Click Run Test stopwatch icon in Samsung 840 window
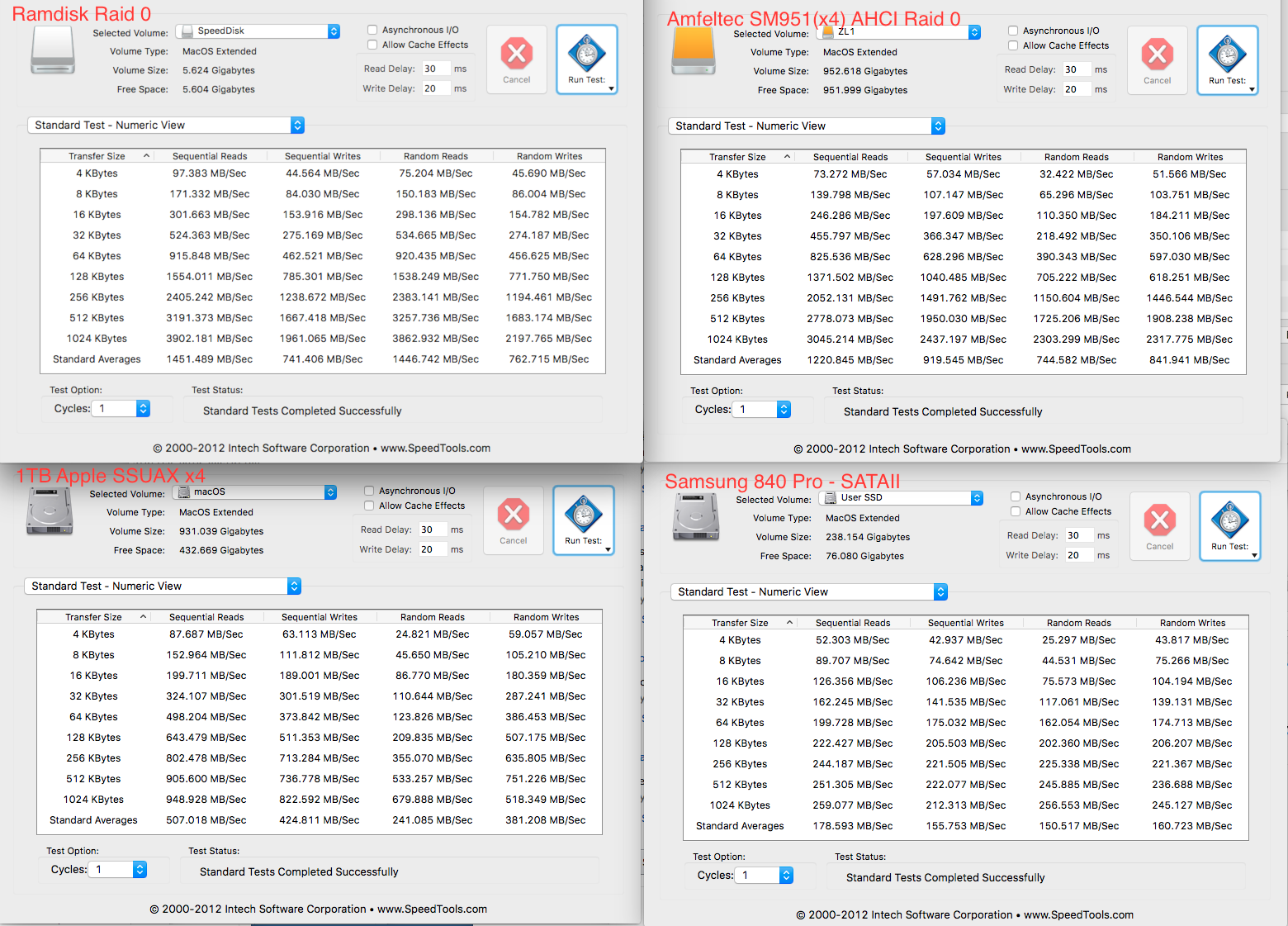 (x=1230, y=521)
